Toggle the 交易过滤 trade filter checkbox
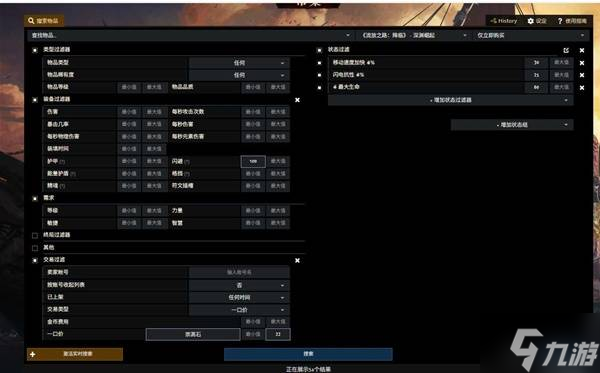The image size is (600, 373). (x=35, y=260)
